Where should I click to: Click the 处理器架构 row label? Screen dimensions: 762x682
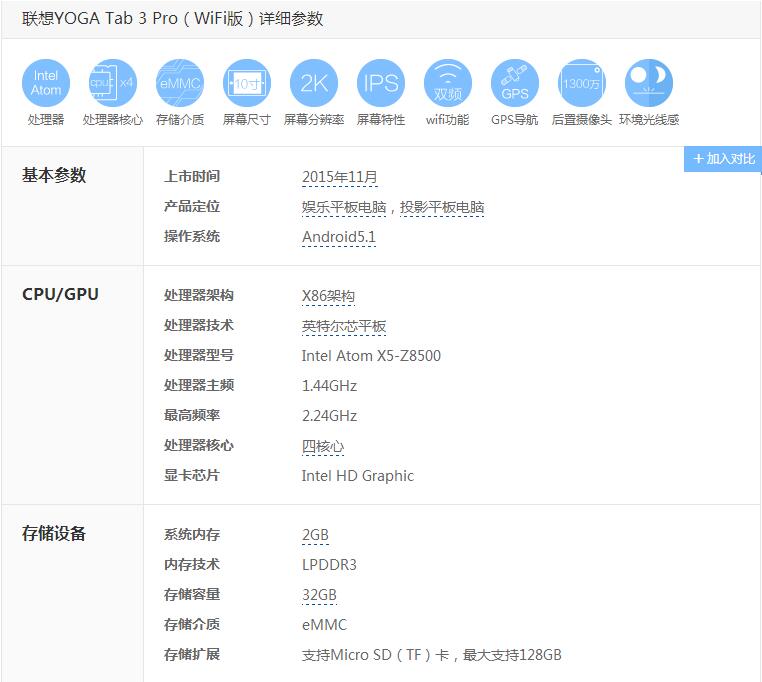pyautogui.click(x=199, y=296)
